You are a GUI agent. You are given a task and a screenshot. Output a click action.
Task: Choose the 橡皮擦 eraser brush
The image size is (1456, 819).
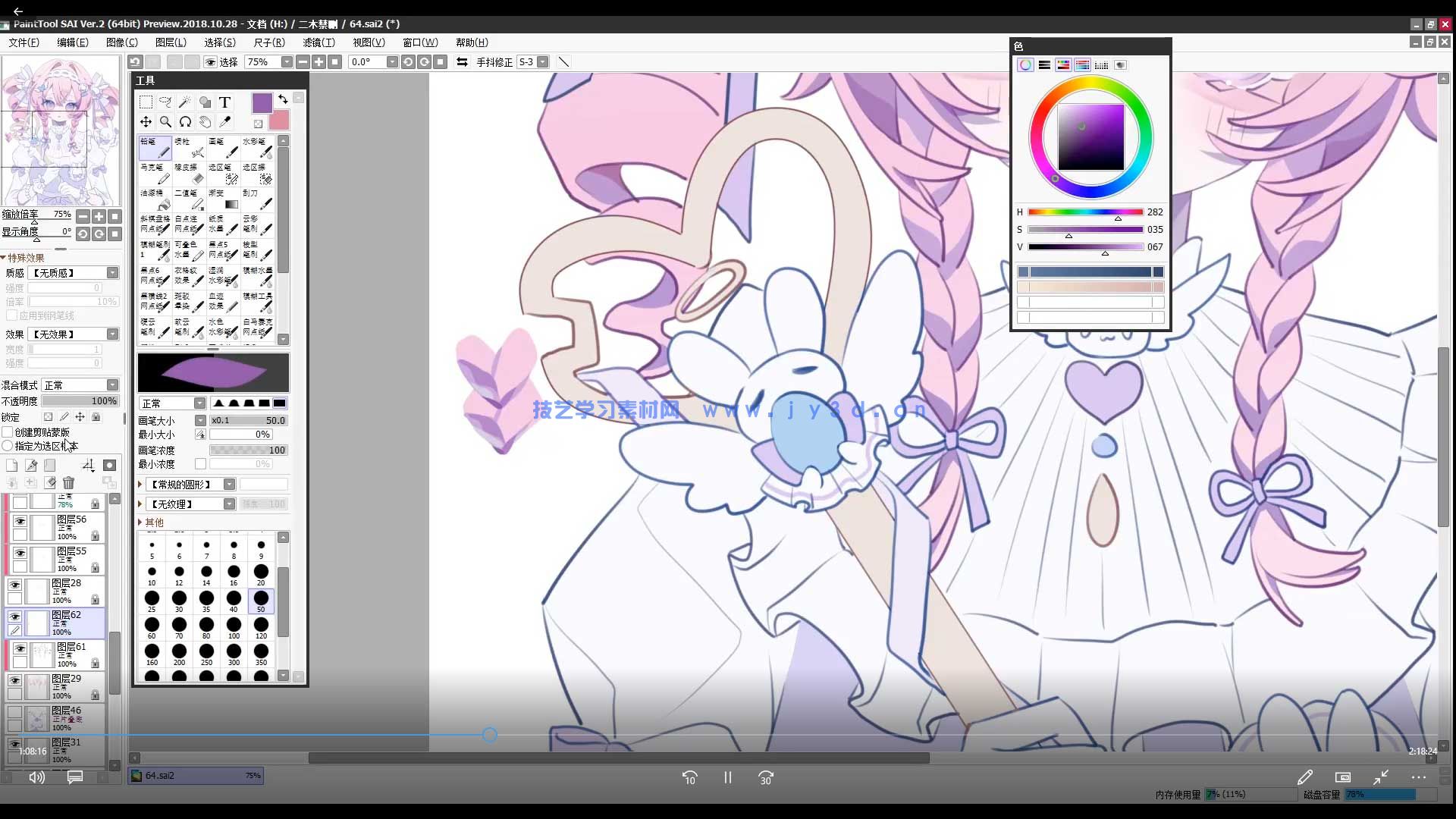(x=190, y=174)
